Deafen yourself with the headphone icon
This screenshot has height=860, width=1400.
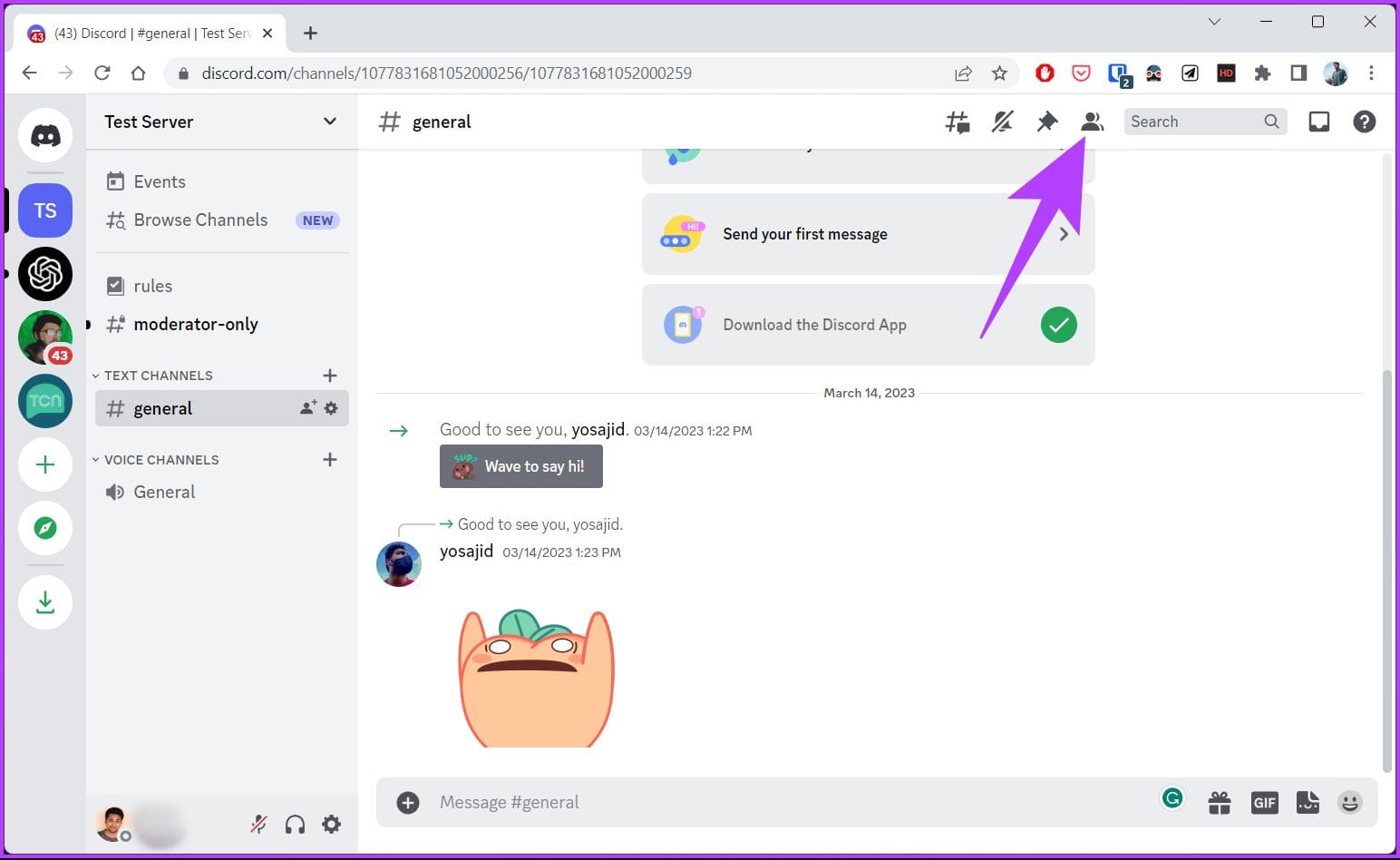coord(295,824)
